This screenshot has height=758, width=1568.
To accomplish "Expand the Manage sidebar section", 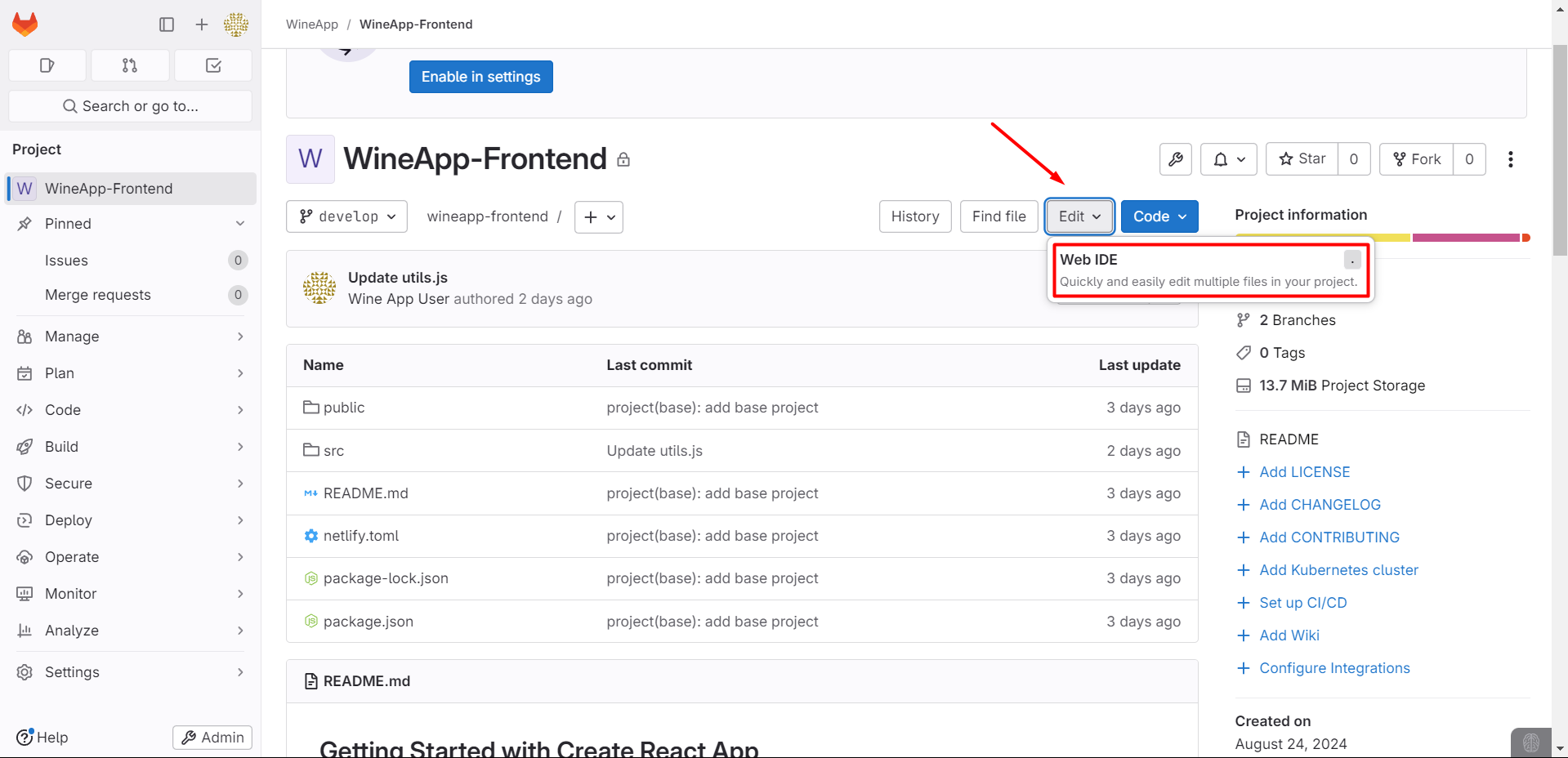I will pyautogui.click(x=131, y=337).
